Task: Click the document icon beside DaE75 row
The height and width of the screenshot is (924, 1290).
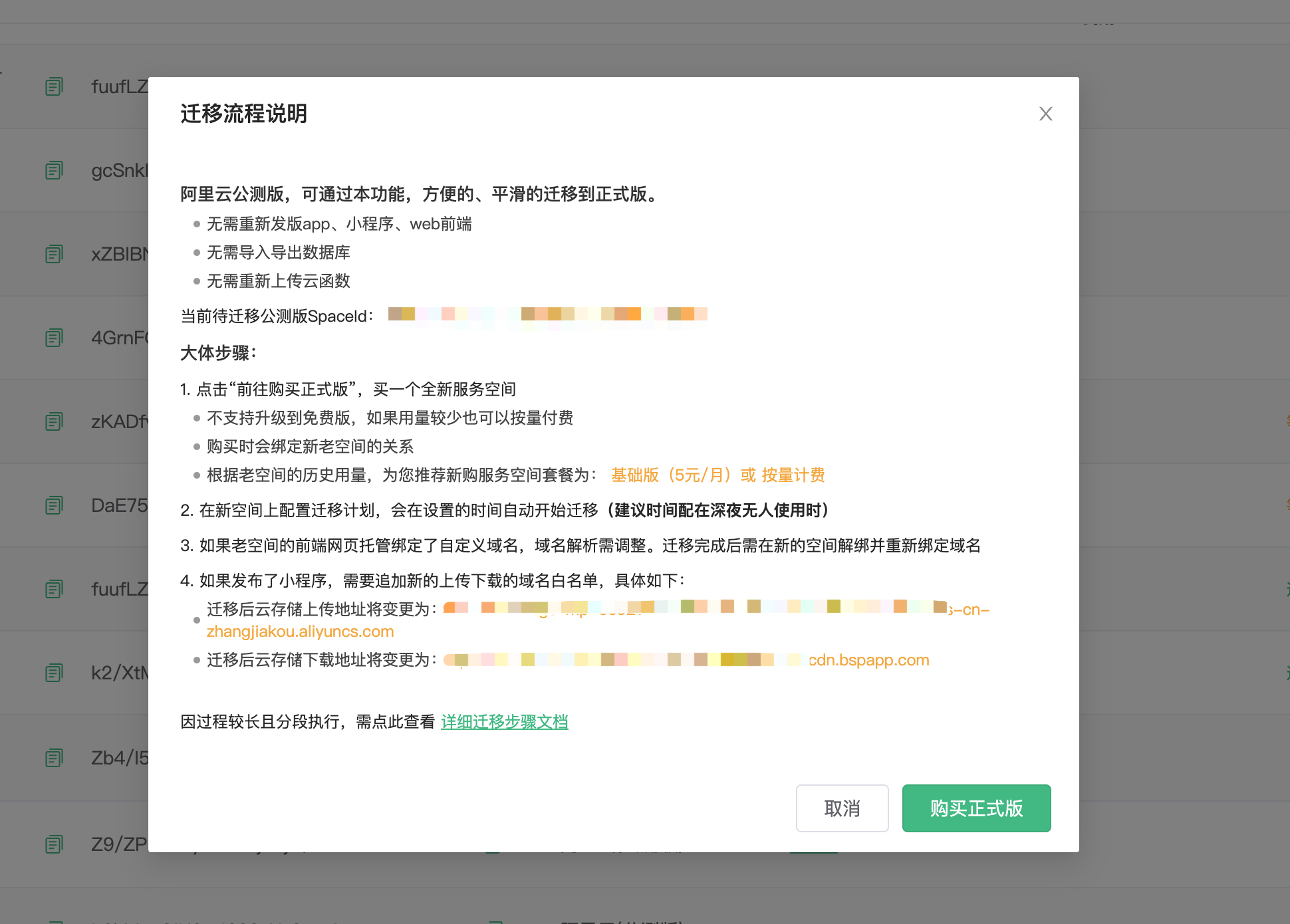Action: click(x=54, y=505)
